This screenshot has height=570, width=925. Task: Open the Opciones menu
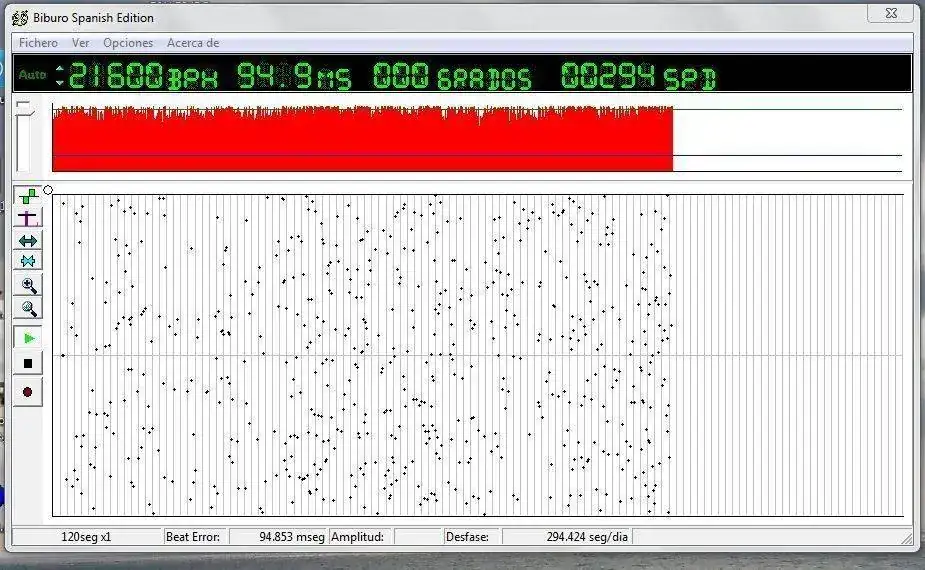pos(128,43)
